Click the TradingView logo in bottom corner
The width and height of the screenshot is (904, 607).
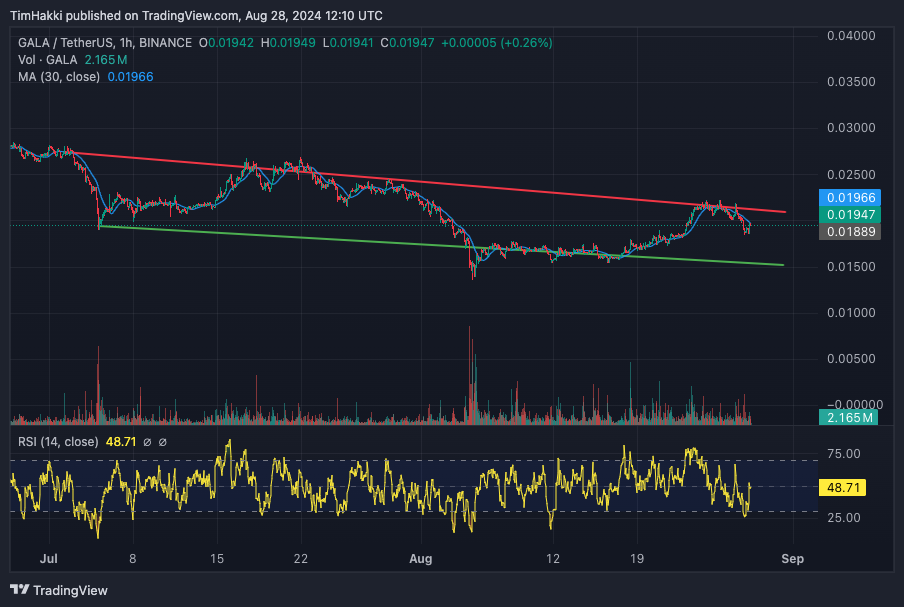point(58,590)
